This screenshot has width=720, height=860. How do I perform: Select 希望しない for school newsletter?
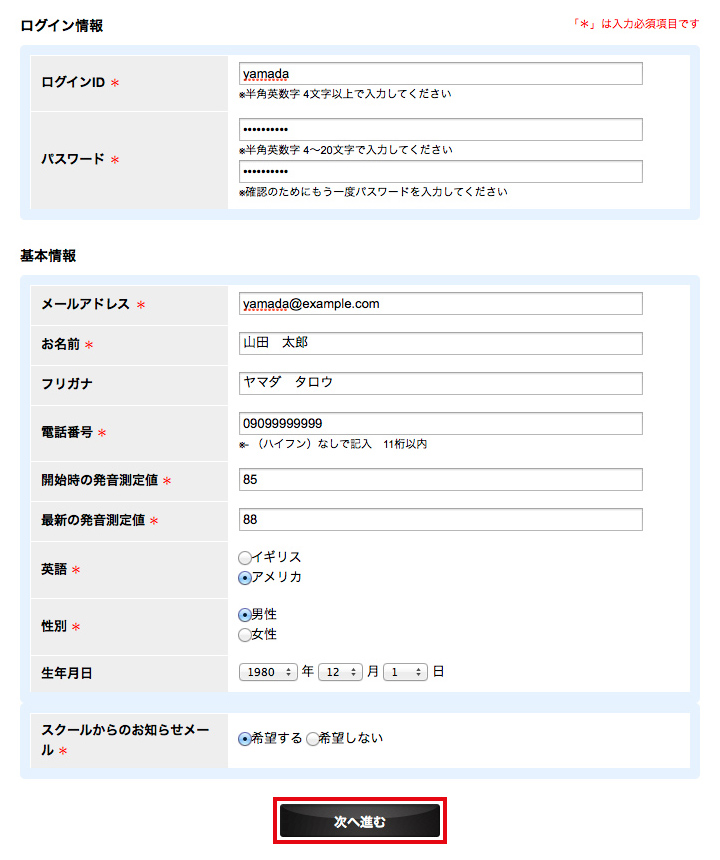(x=313, y=739)
